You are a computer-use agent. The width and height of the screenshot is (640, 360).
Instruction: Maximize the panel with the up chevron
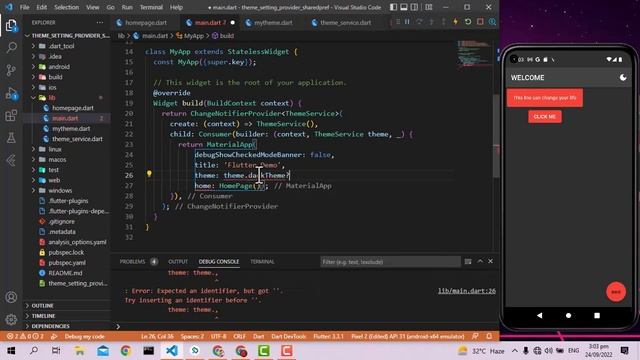point(480,261)
